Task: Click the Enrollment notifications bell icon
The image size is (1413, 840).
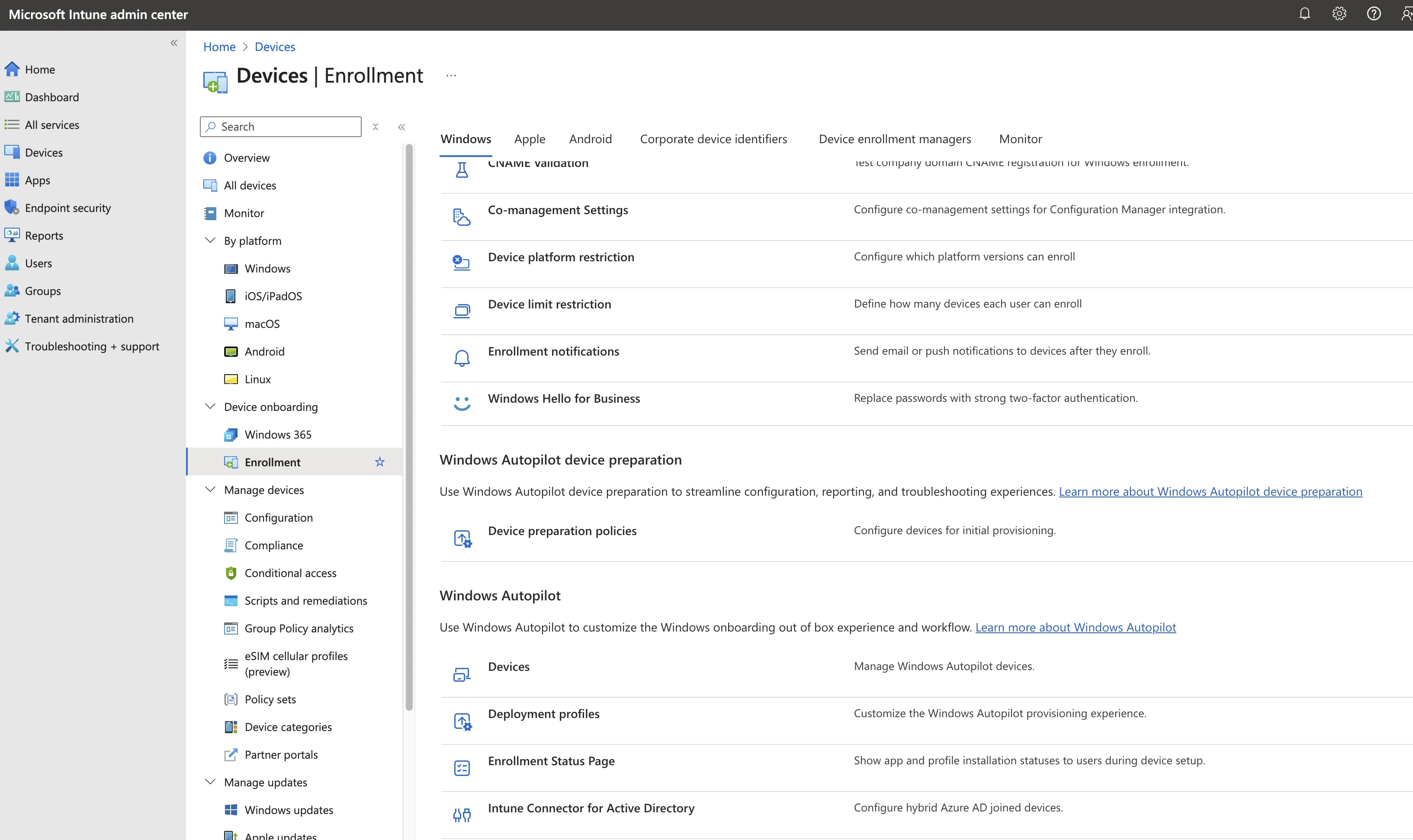Action: [462, 358]
